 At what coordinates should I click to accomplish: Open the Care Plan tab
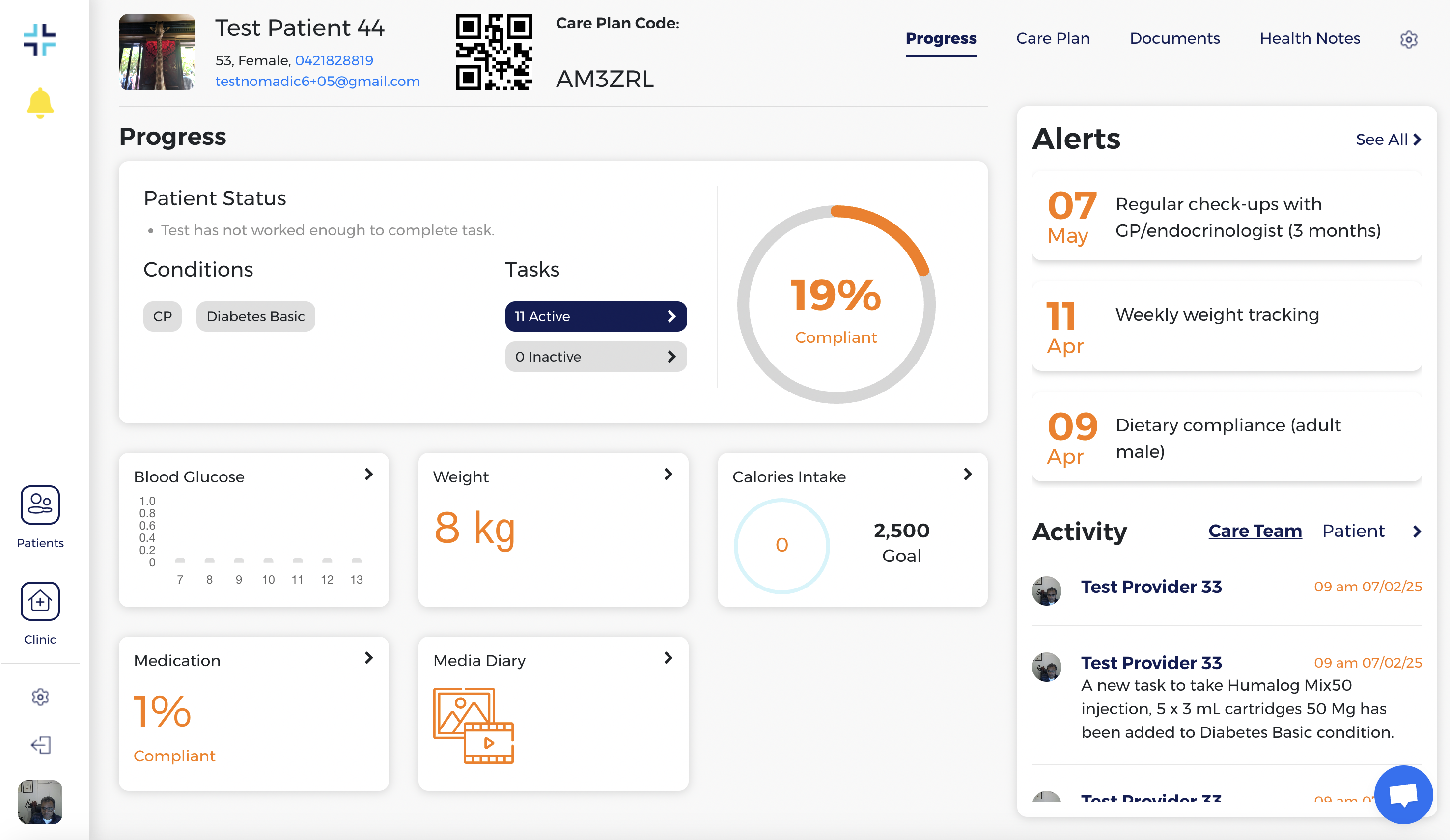pyautogui.click(x=1053, y=38)
